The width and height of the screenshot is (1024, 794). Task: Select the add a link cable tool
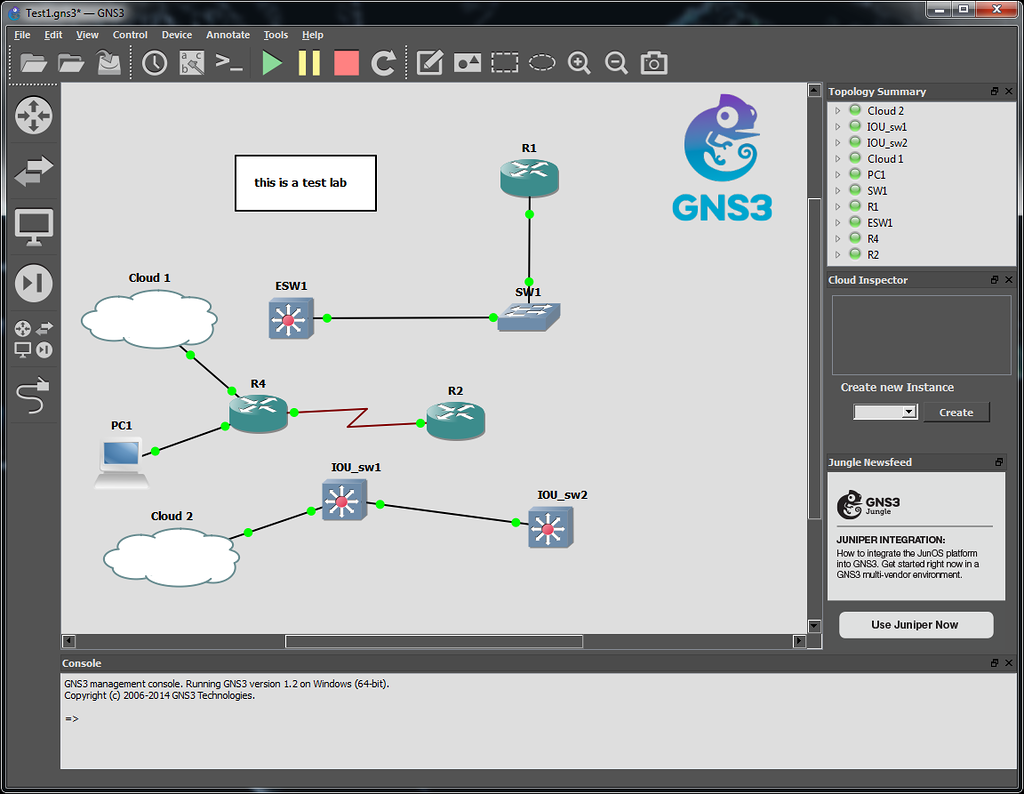[x=33, y=395]
